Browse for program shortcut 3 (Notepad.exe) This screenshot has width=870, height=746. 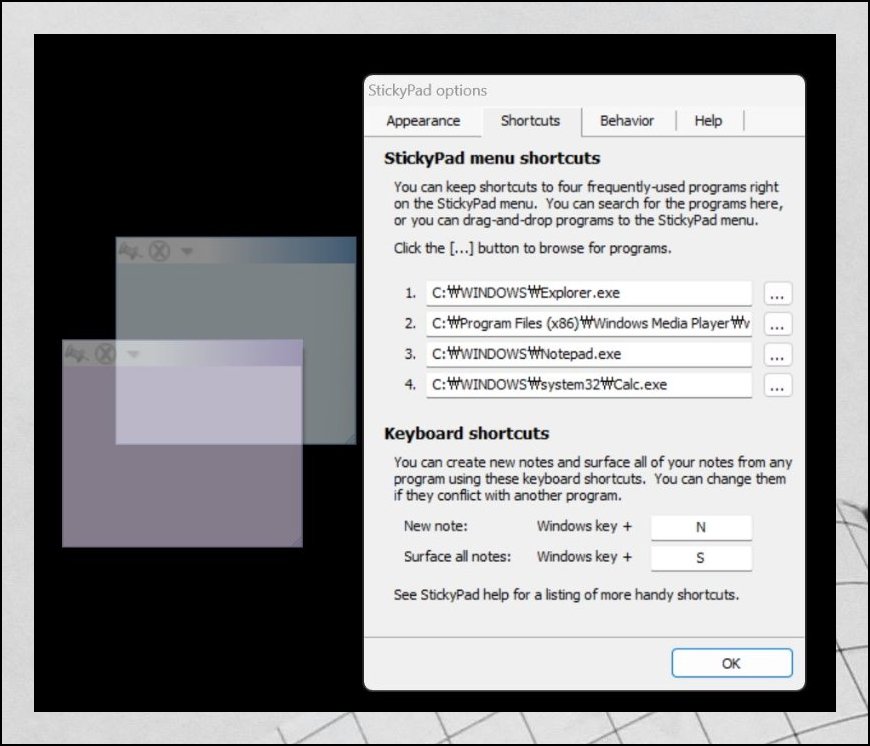[x=777, y=354]
